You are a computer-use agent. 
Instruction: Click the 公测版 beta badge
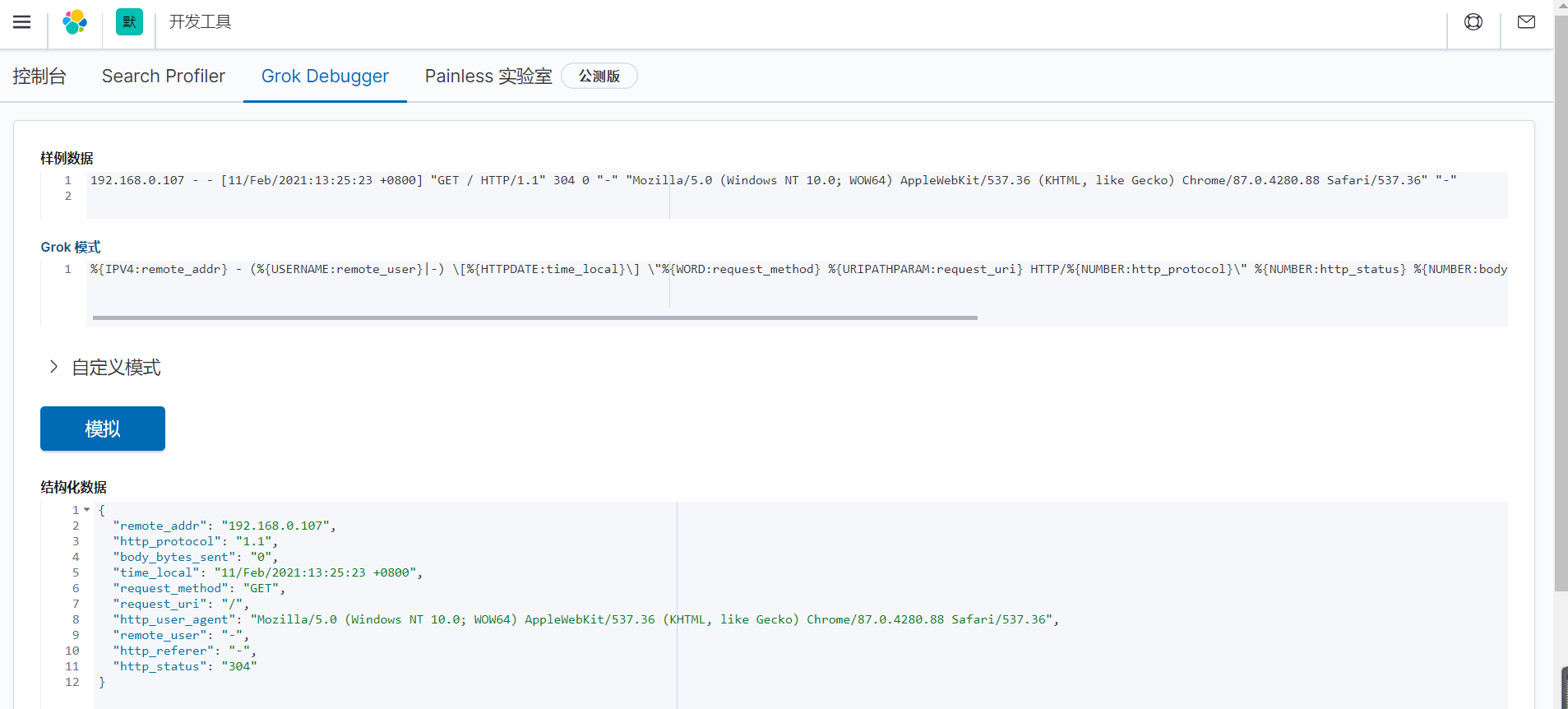(x=599, y=76)
